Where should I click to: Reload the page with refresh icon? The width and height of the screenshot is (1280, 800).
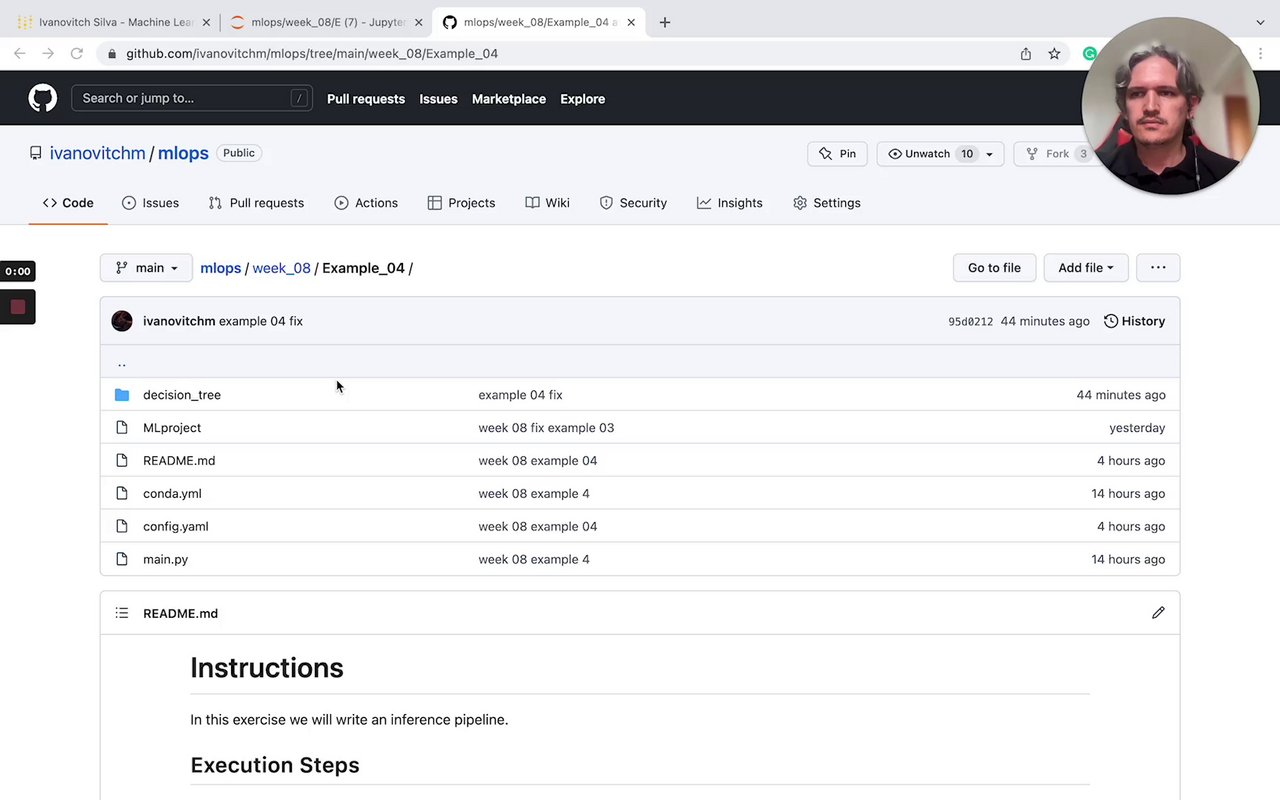pos(77,54)
